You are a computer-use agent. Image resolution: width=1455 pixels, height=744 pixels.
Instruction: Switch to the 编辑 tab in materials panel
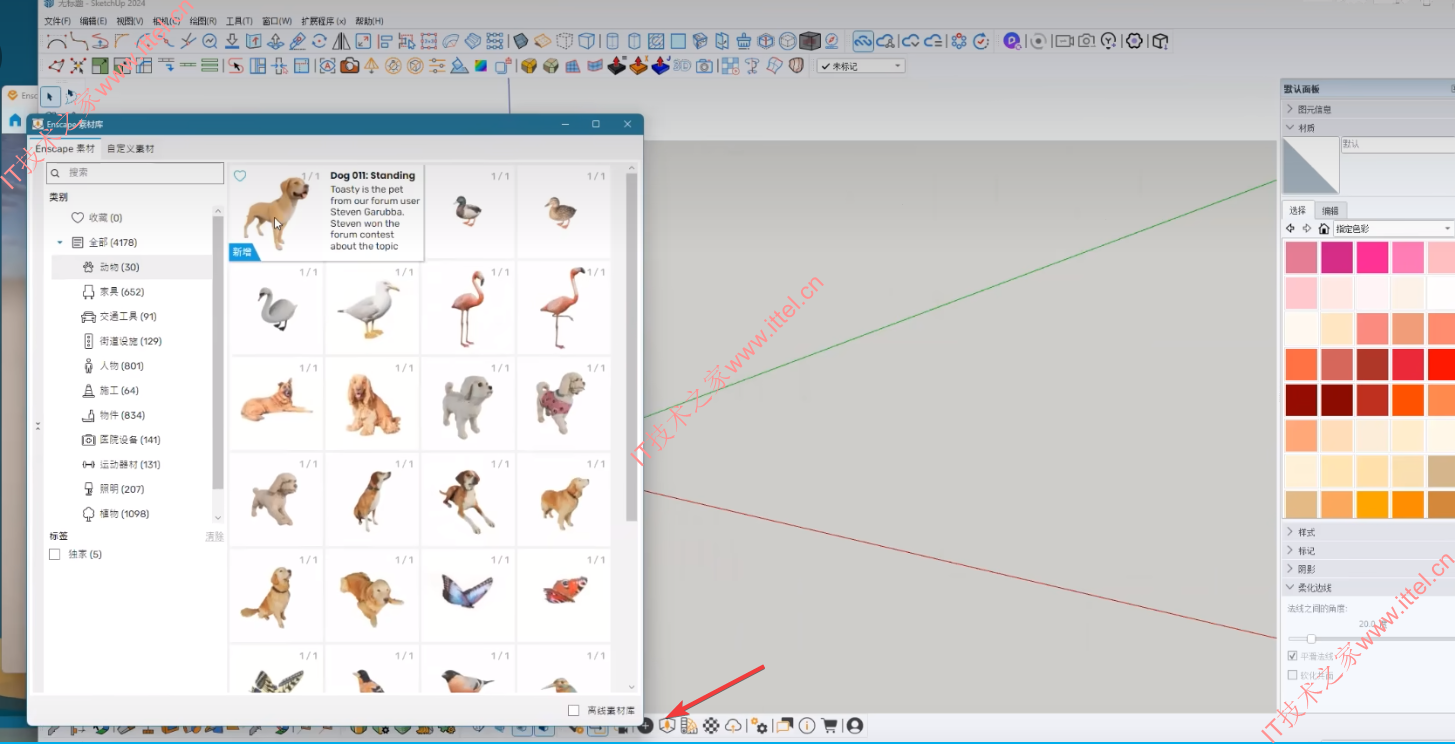(1330, 210)
